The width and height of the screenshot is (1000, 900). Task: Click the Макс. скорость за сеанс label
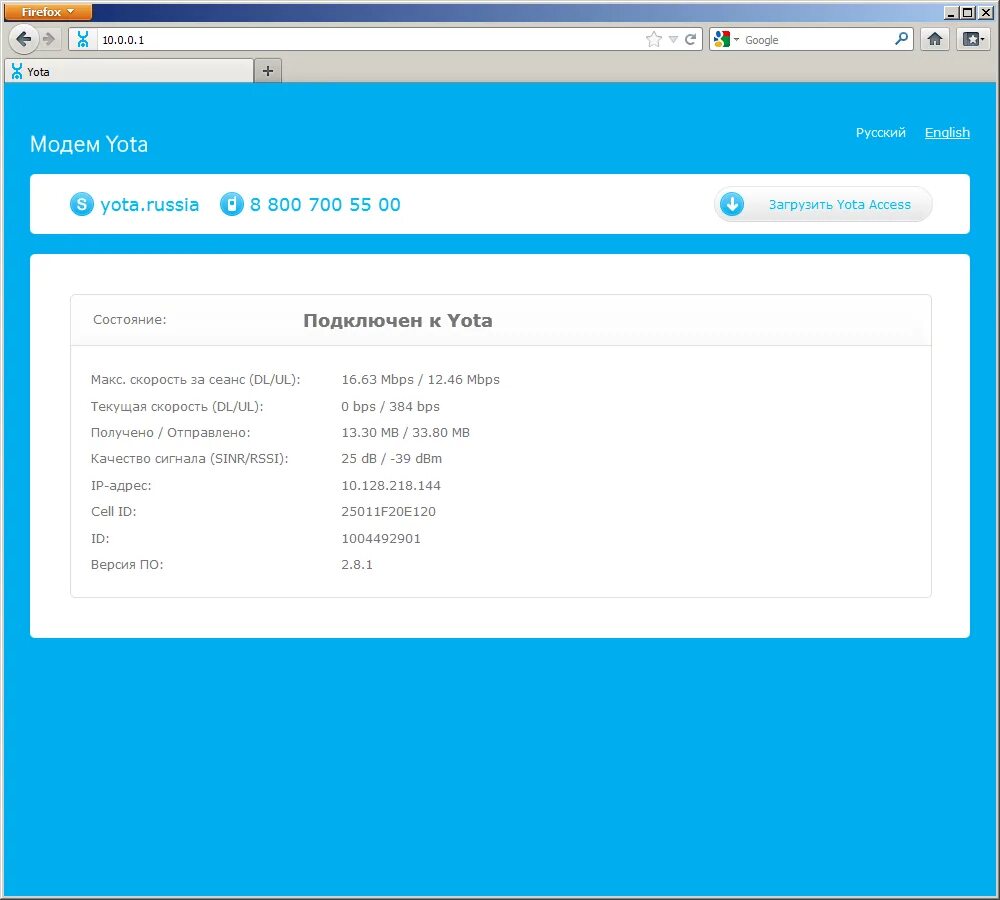tap(195, 380)
